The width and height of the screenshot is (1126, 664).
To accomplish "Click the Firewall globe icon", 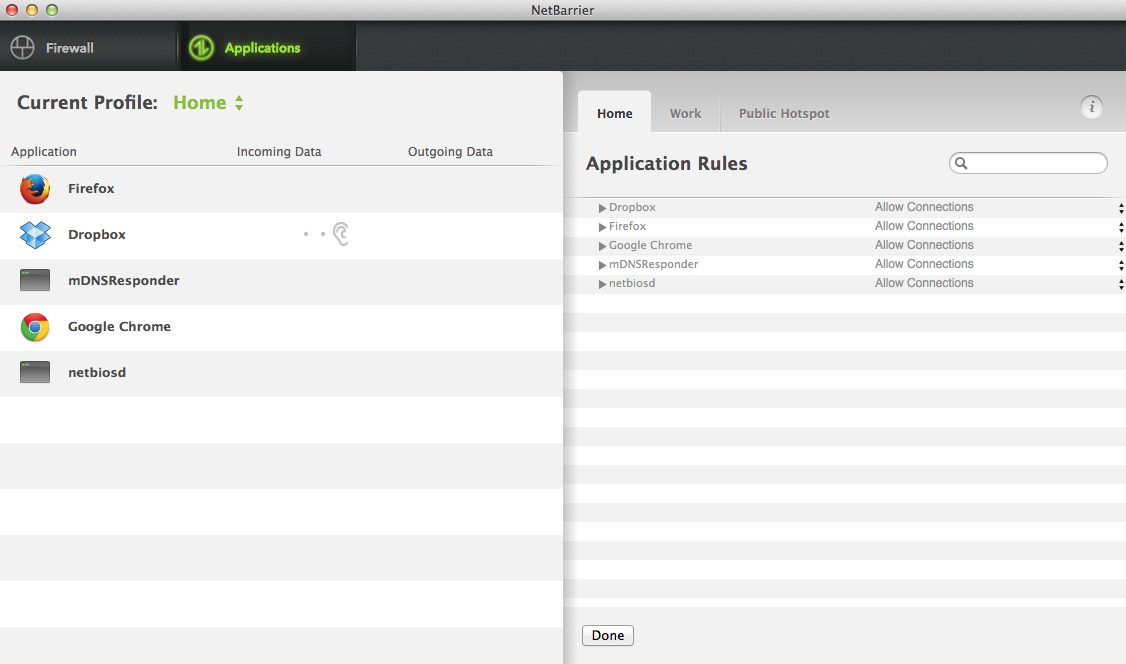I will click(x=22, y=47).
